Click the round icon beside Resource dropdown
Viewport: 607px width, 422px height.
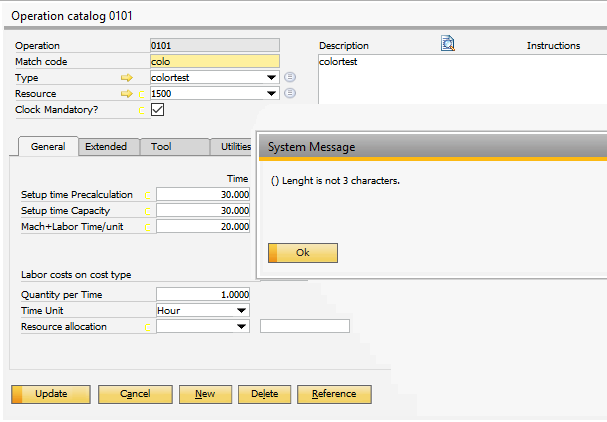tap(290, 94)
